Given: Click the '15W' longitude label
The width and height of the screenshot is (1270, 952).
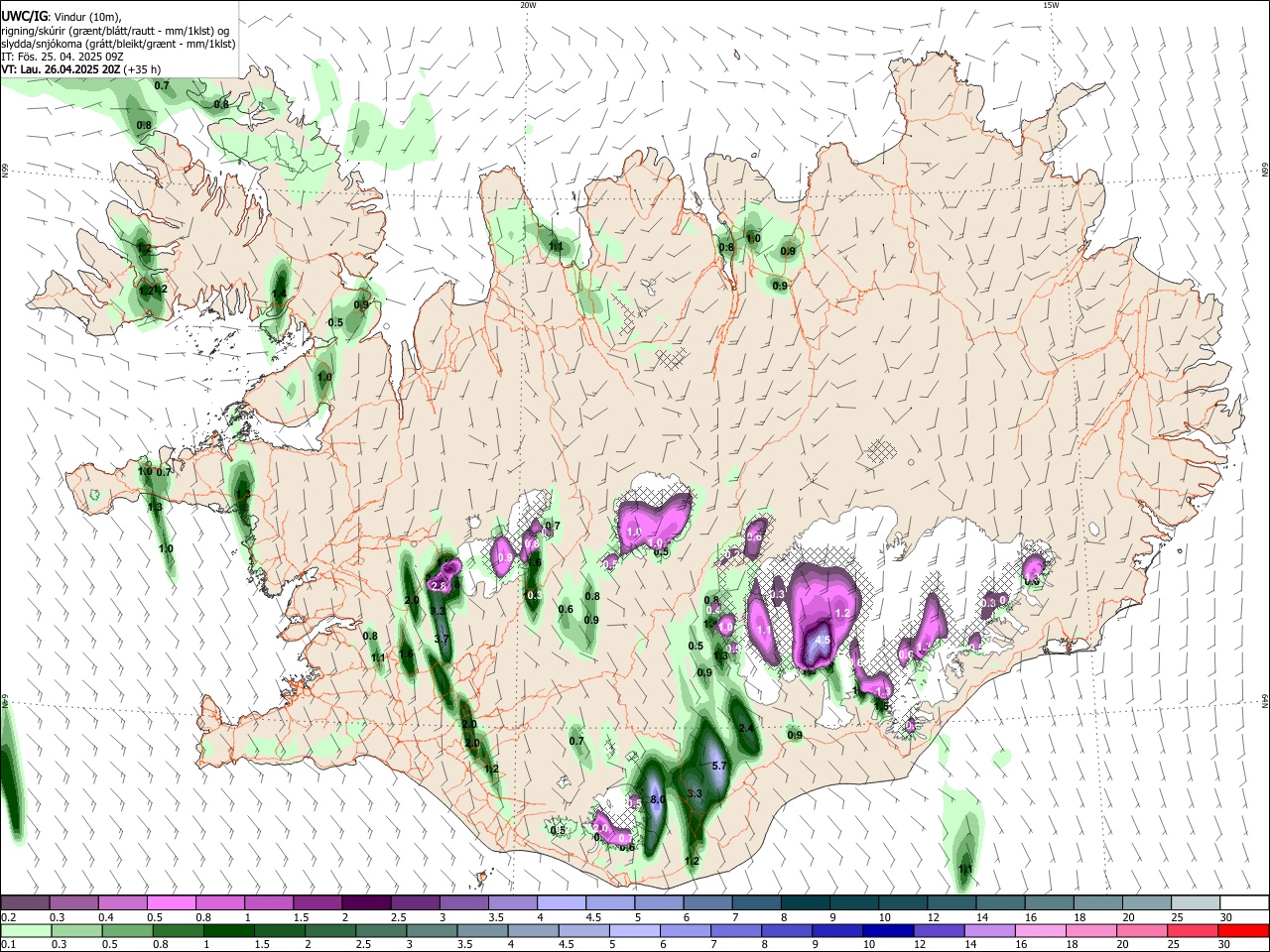Looking at the screenshot, I should click(x=1051, y=5).
